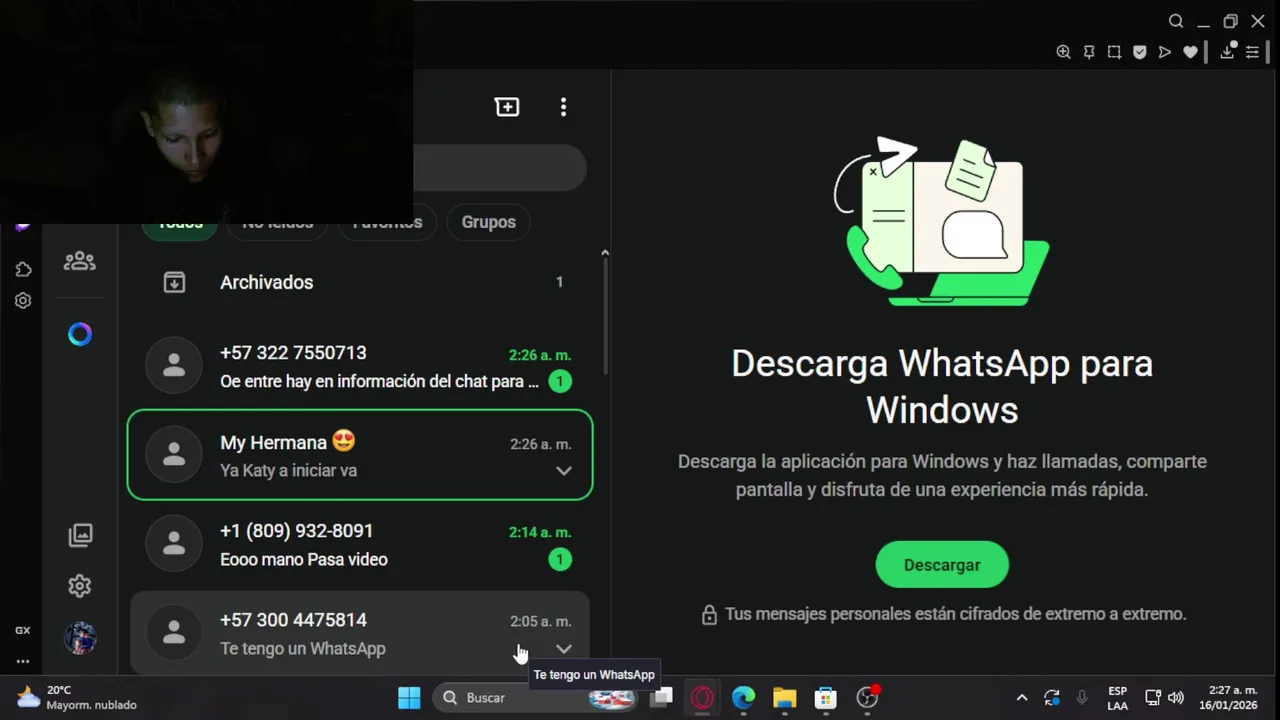Image resolution: width=1280 pixels, height=720 pixels.
Task: Click the Archivados count 1
Action: (x=560, y=283)
